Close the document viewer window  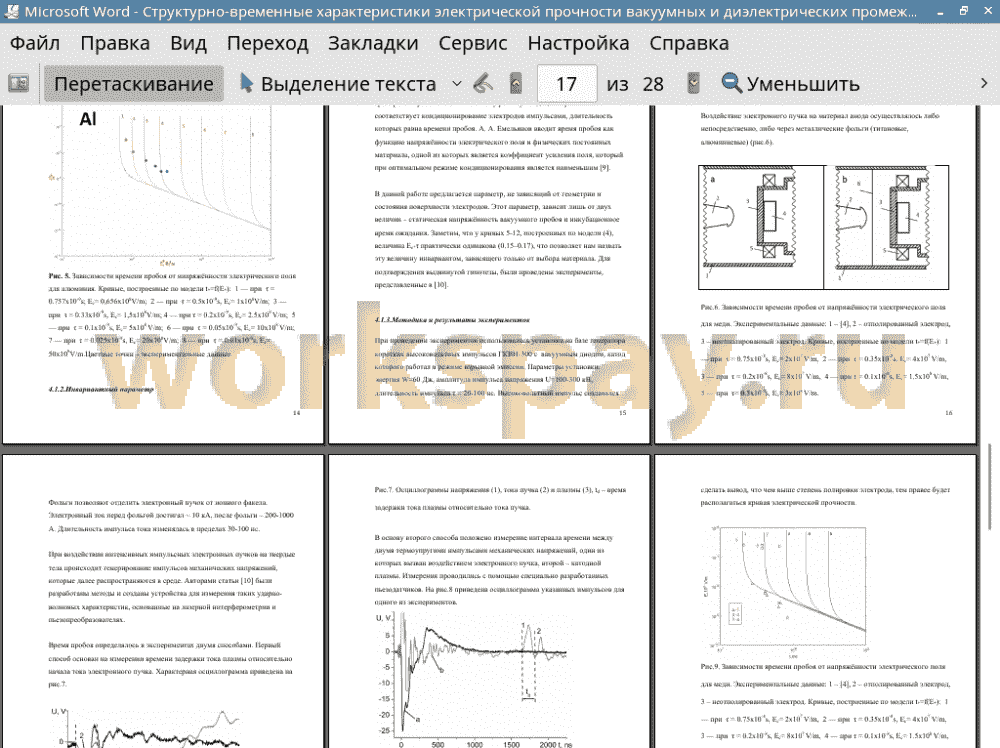pyautogui.click(x=986, y=11)
